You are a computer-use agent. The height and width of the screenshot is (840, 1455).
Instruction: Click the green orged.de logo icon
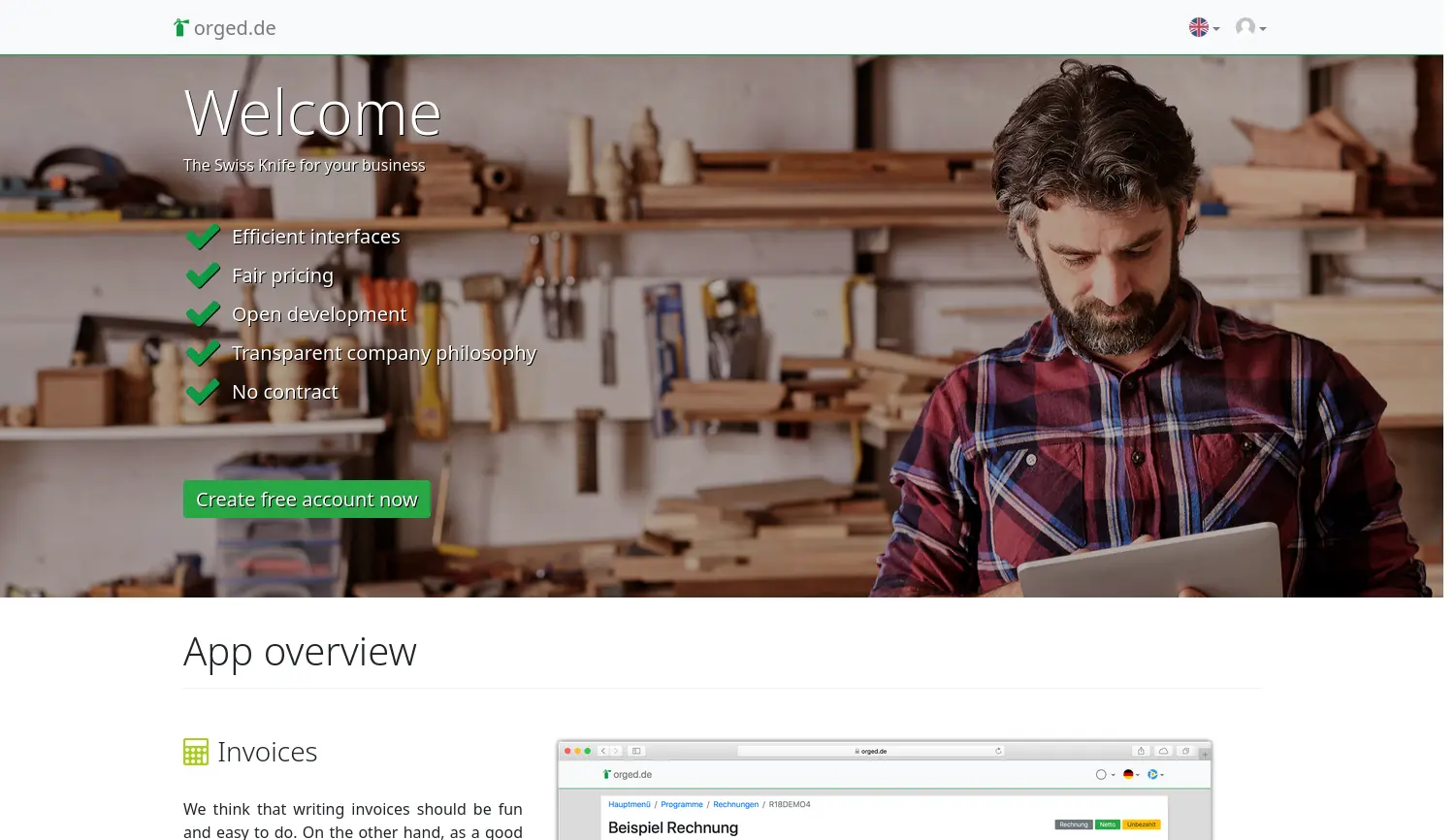(x=180, y=27)
